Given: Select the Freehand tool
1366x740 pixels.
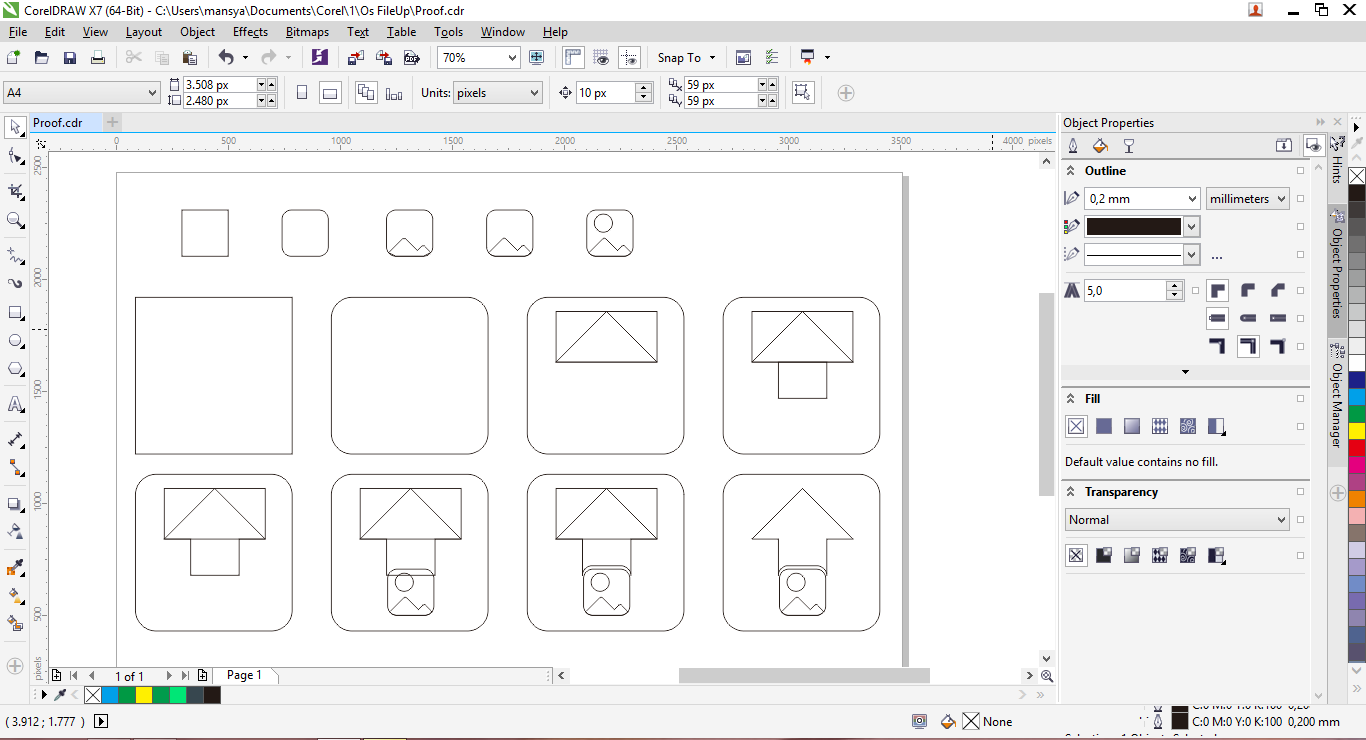Looking at the screenshot, I should click(x=15, y=254).
